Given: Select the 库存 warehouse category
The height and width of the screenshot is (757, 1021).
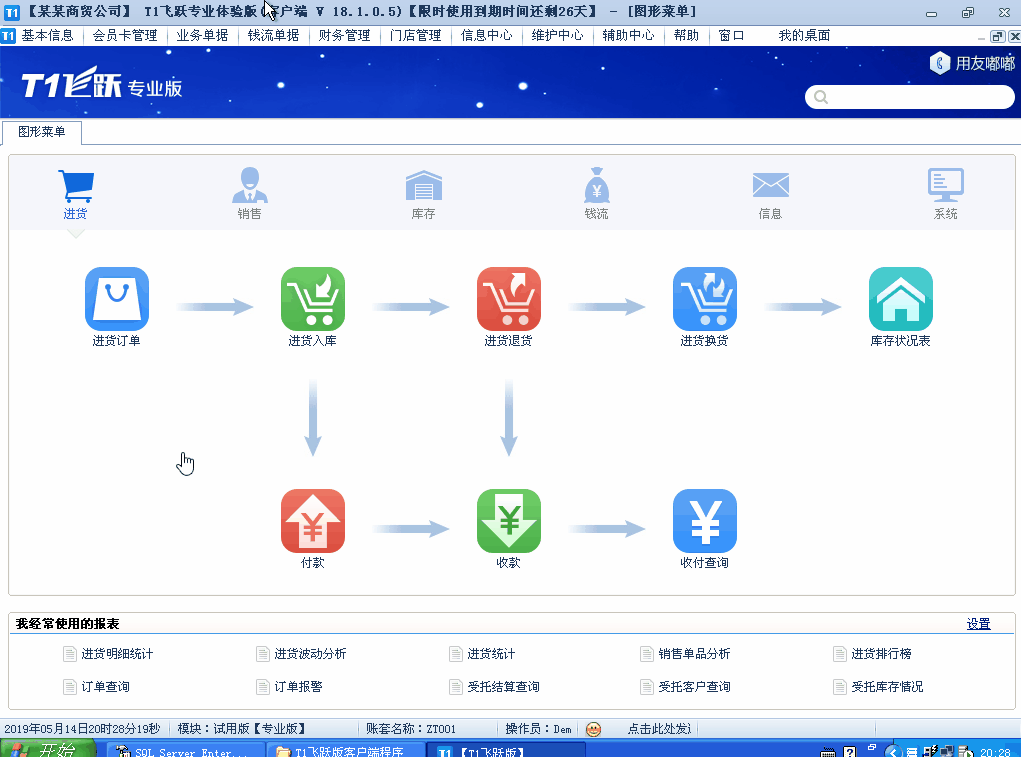Looking at the screenshot, I should [423, 194].
